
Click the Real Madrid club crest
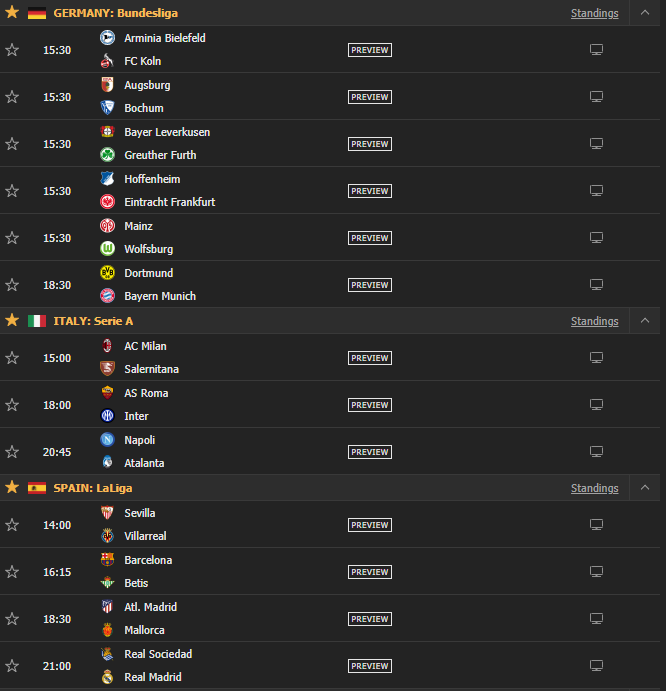pyautogui.click(x=107, y=677)
